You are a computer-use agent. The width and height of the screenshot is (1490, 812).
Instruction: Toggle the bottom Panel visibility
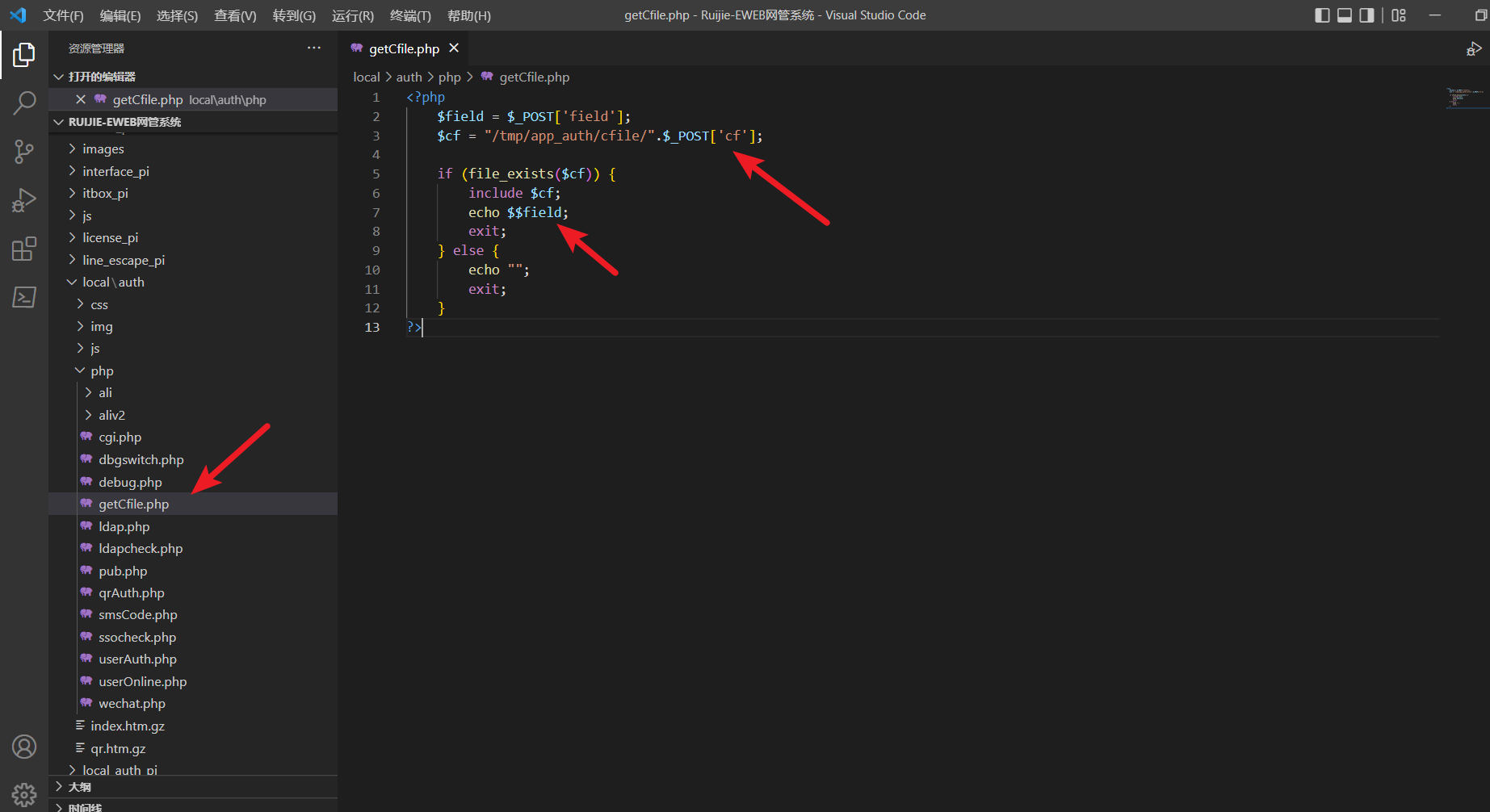coord(1344,15)
